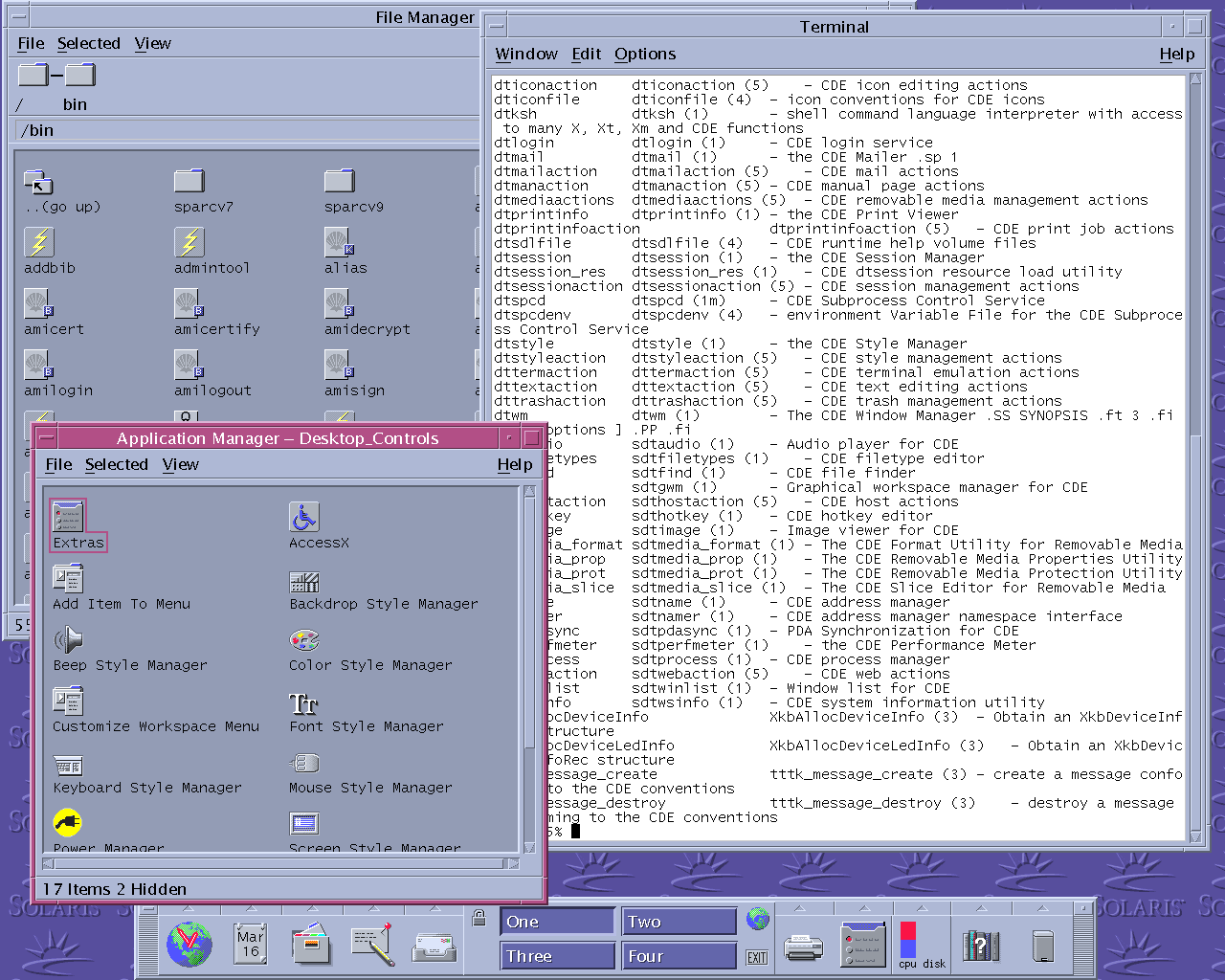Open the AccessX icon in Application Manager
The height and width of the screenshot is (980, 1225).
pyautogui.click(x=304, y=518)
